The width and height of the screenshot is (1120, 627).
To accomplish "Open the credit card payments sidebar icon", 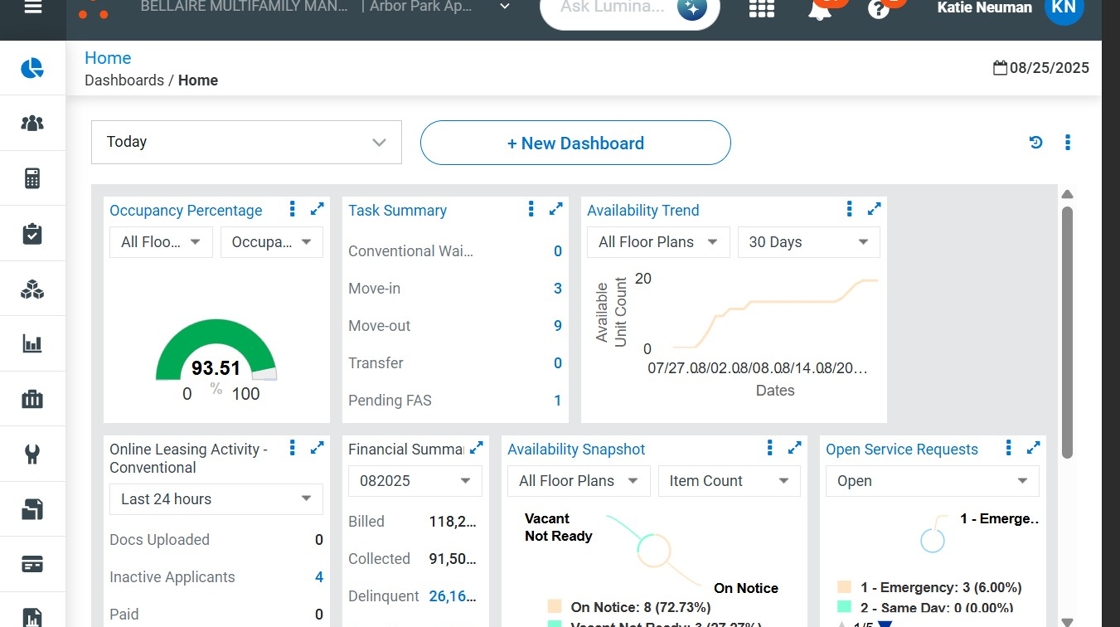I will tap(32, 564).
